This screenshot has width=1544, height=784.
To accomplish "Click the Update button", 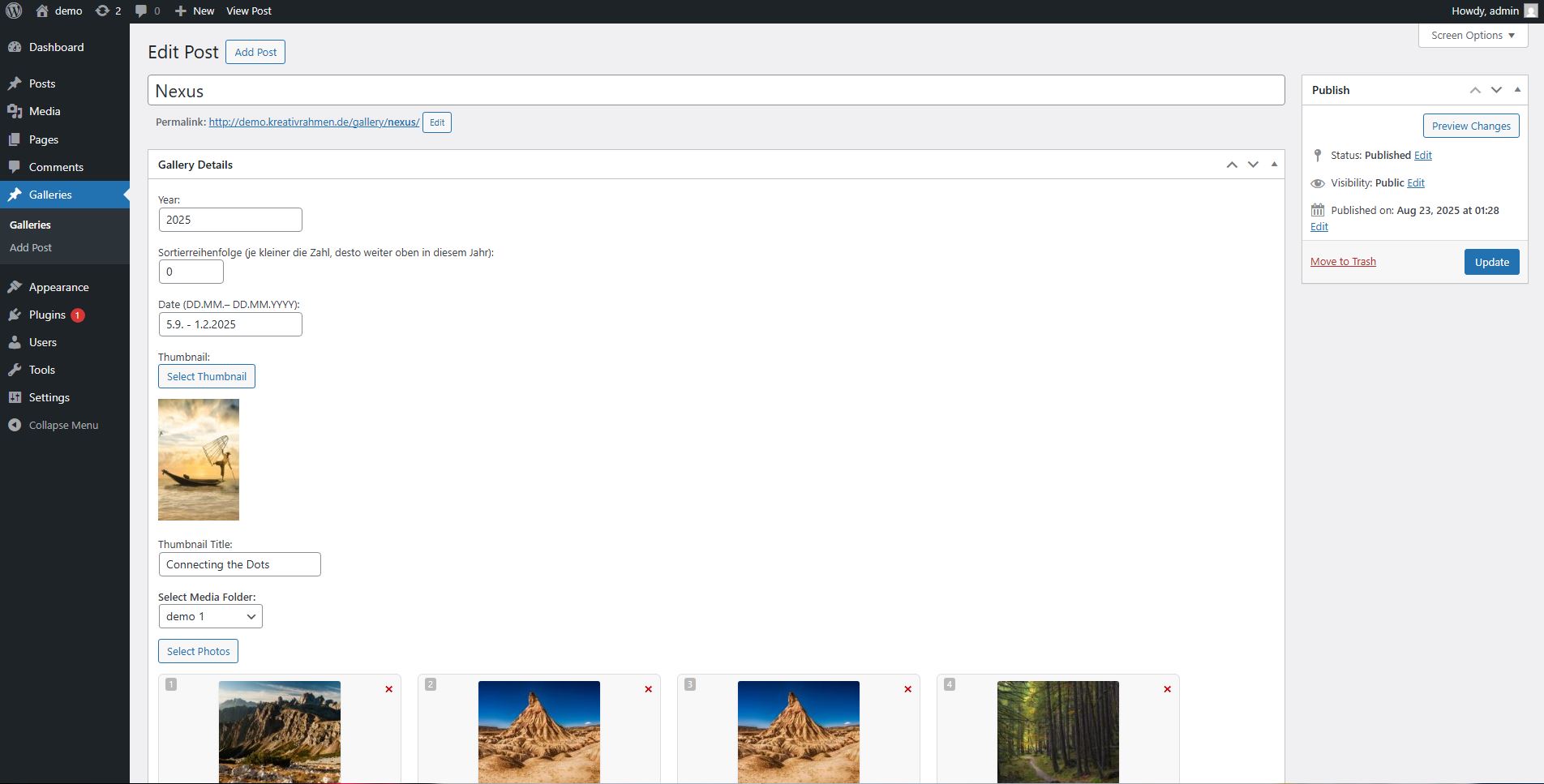I will coord(1491,262).
